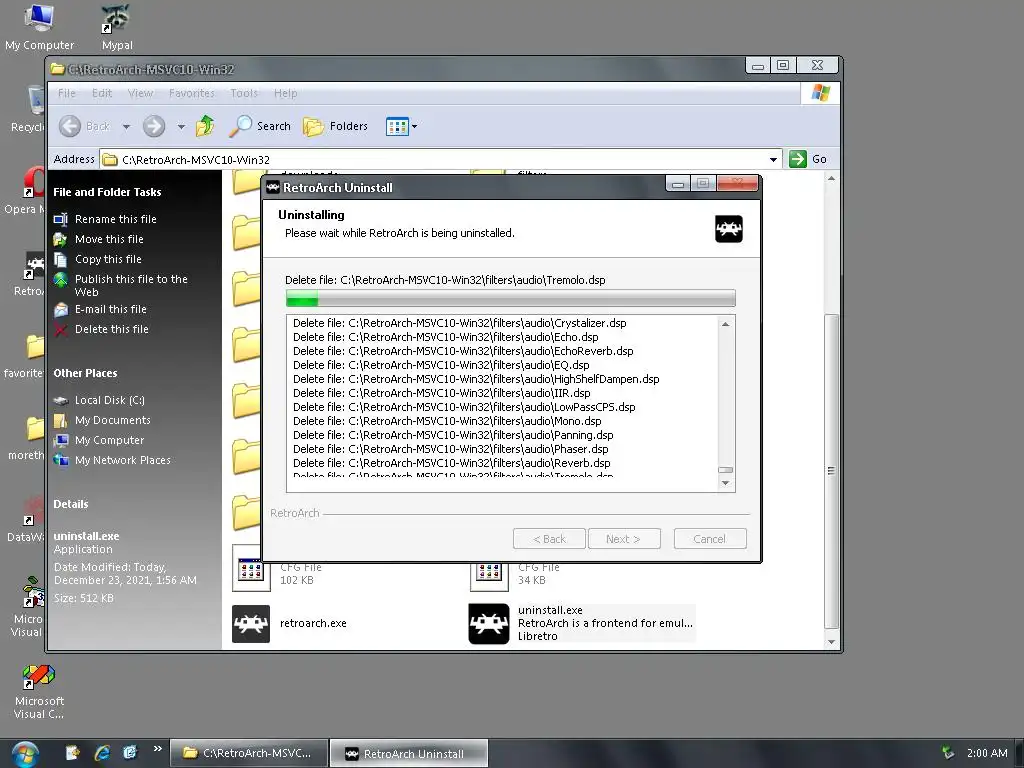1024x768 pixels.
Task: Select log line for EchoReverb.dsp
Action: (463, 351)
